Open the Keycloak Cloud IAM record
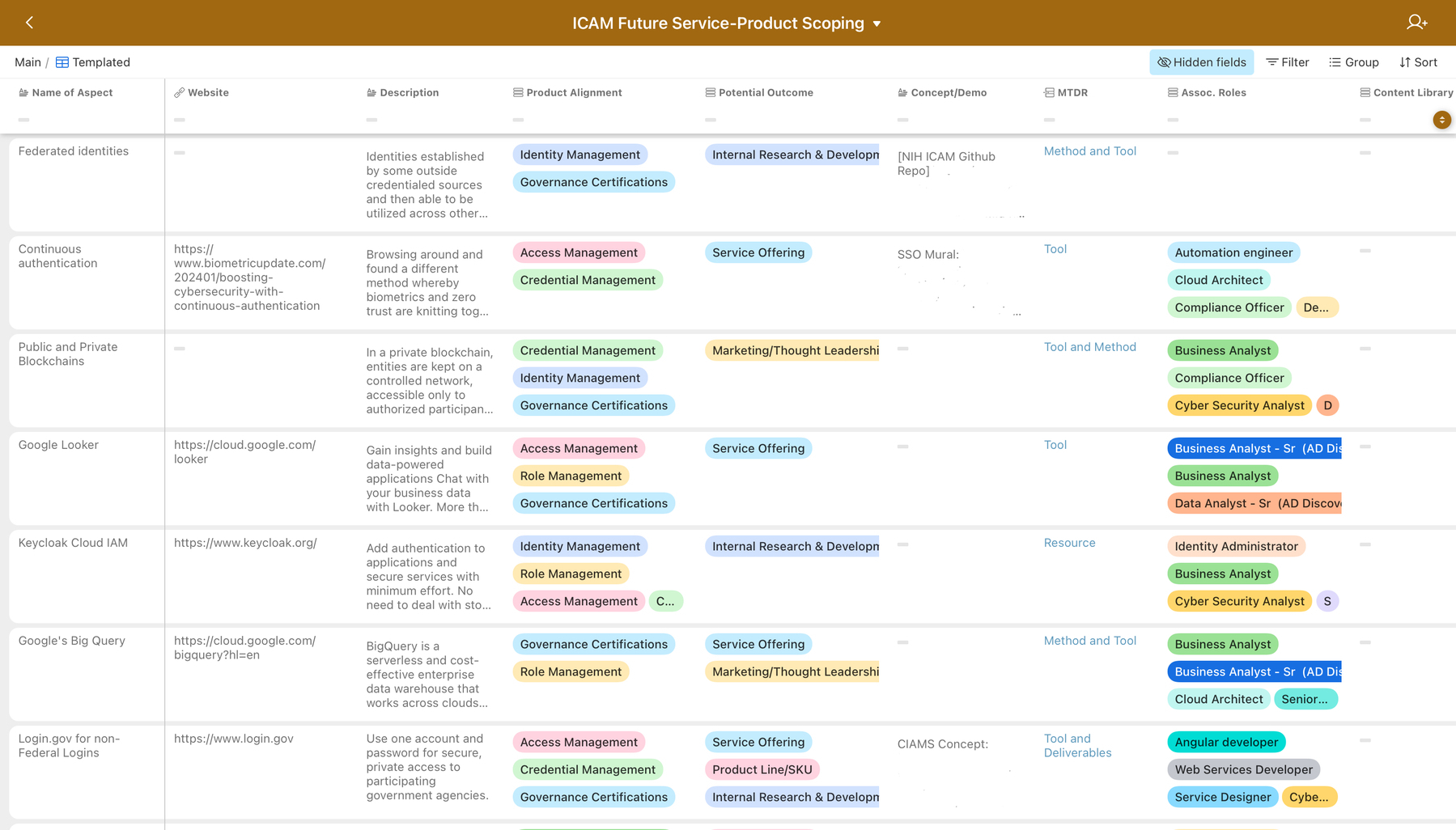This screenshot has width=1456, height=830. click(73, 543)
